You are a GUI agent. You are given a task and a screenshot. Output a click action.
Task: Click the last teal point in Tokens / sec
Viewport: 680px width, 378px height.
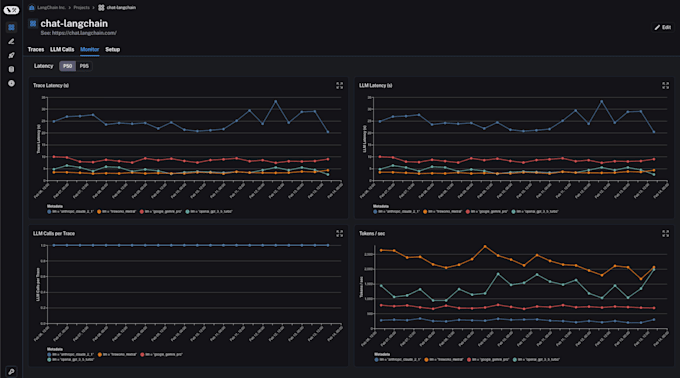pyautogui.click(x=654, y=269)
